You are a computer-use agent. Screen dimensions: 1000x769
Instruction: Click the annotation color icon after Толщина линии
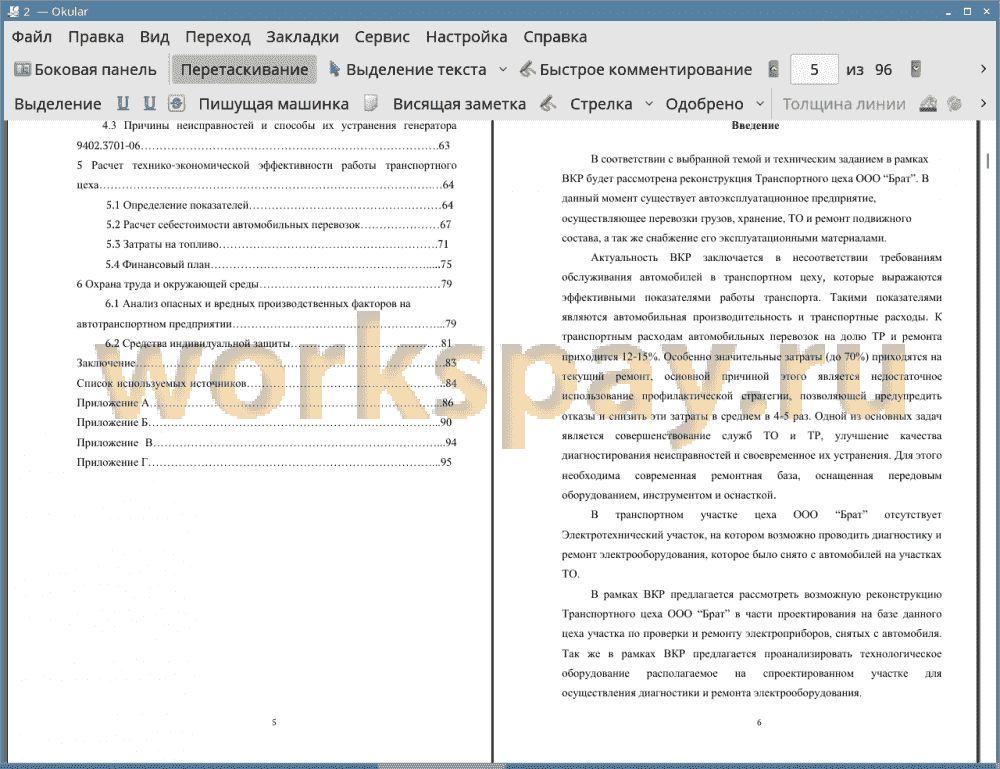click(x=928, y=103)
